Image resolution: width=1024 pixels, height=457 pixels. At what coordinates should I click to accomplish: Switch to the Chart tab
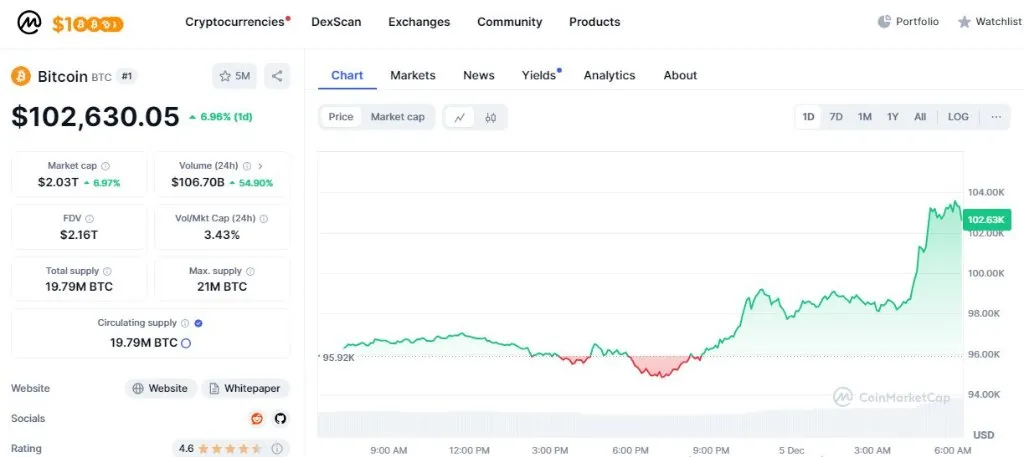(347, 76)
